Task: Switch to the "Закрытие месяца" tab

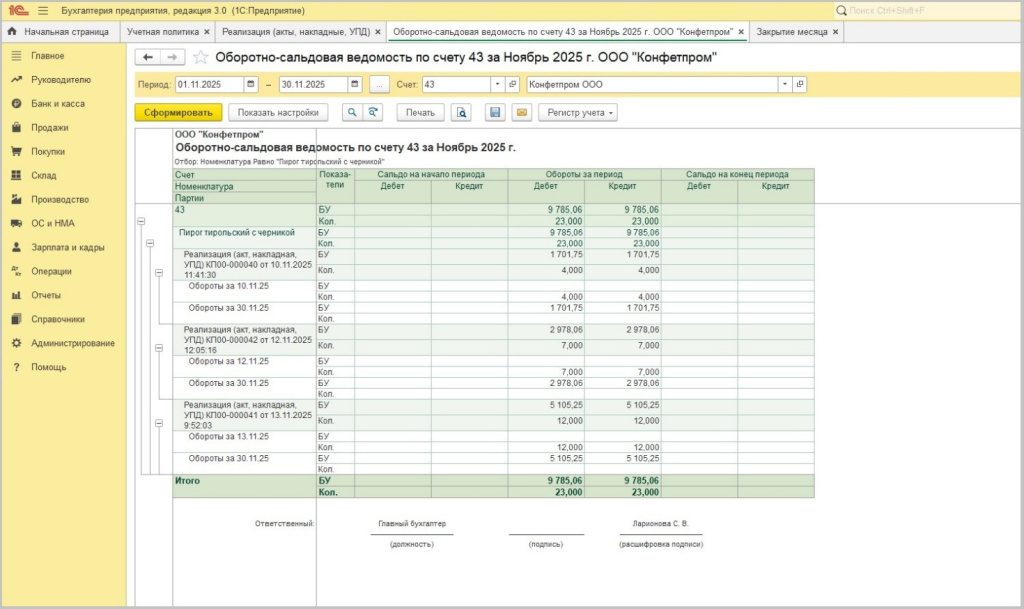Action: (x=791, y=32)
